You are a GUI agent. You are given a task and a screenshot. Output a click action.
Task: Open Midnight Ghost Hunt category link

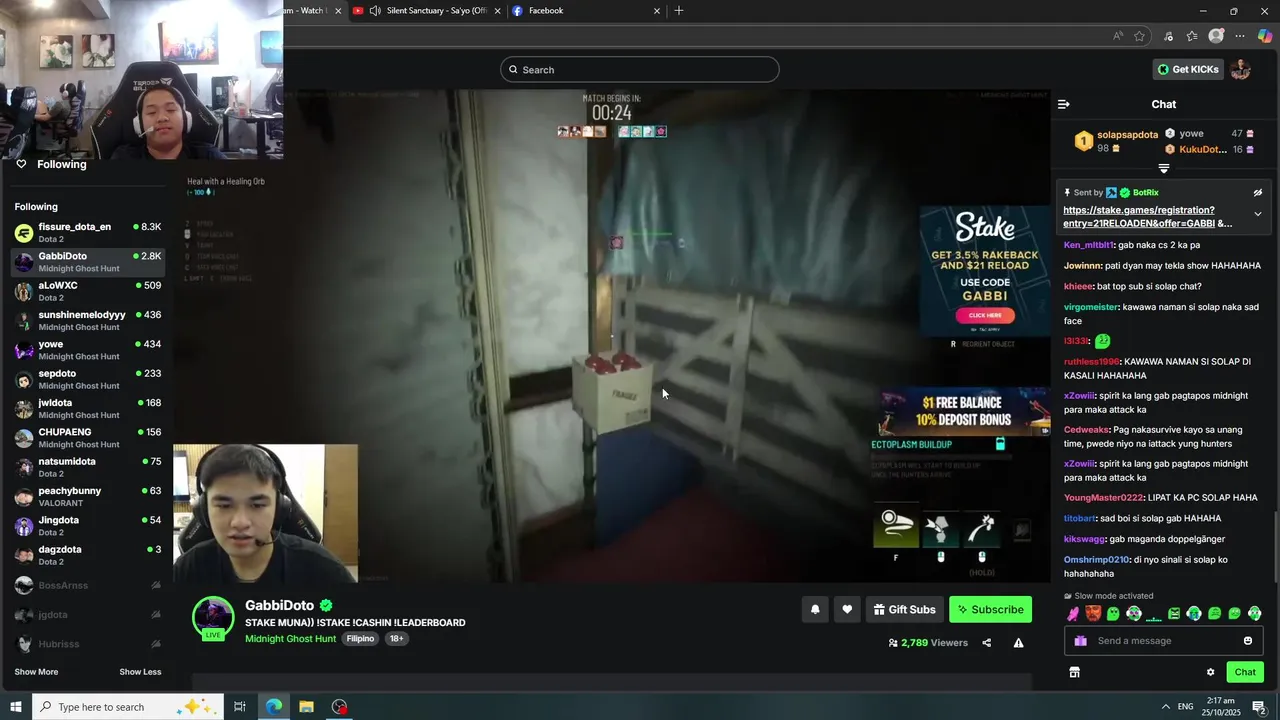click(290, 639)
